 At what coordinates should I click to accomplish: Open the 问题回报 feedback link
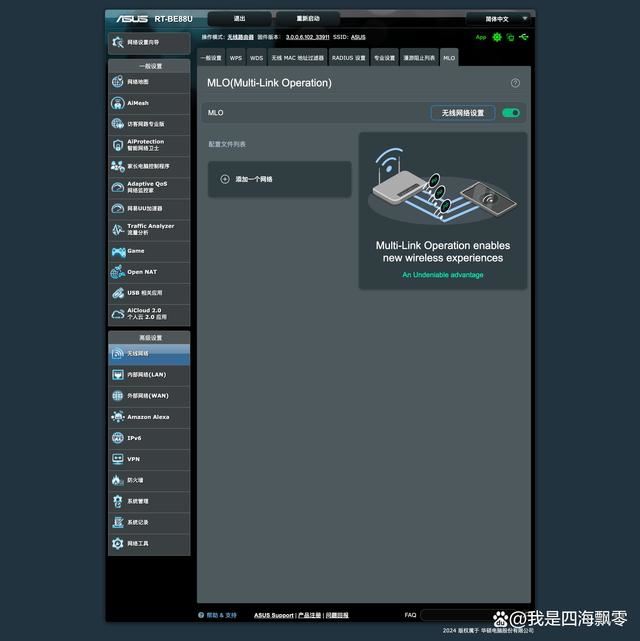(x=337, y=615)
